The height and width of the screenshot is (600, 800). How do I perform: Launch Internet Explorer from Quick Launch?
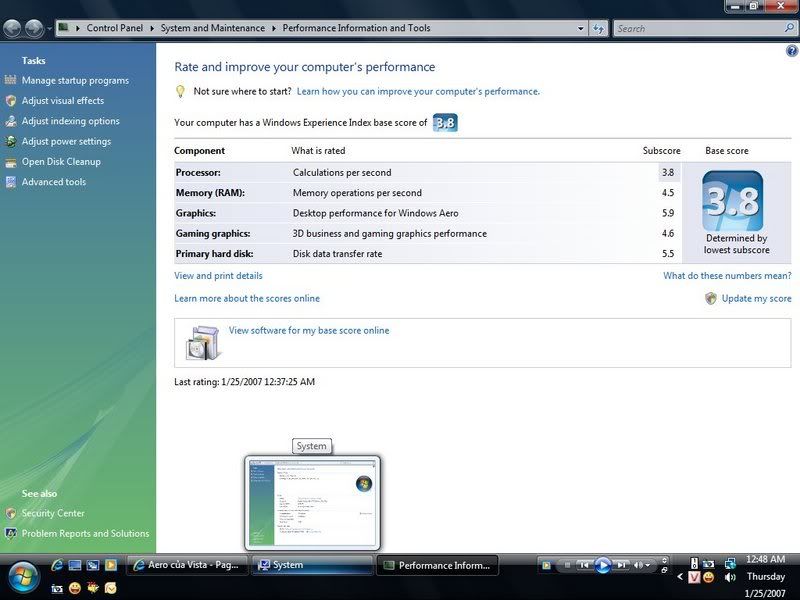57,565
